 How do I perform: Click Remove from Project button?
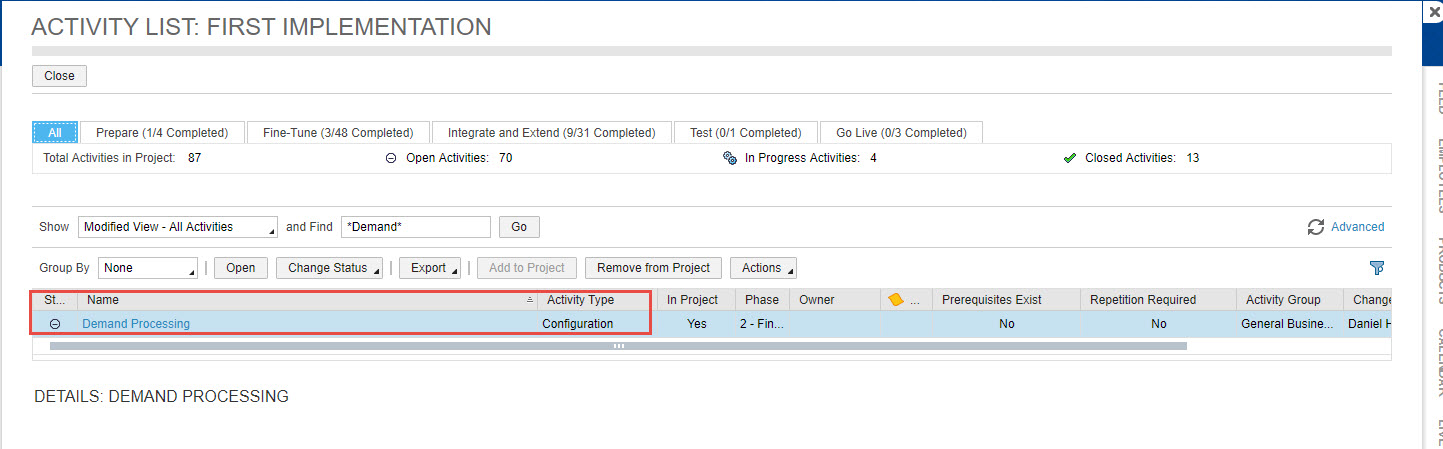pyautogui.click(x=653, y=268)
